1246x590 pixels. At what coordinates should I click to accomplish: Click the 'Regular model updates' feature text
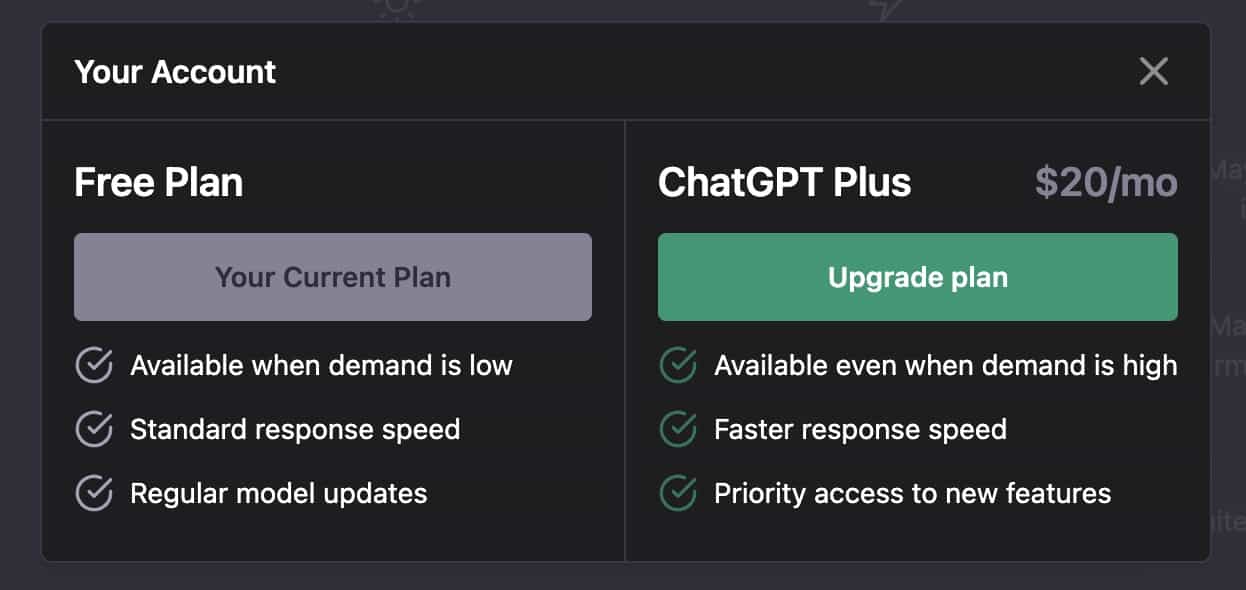(278, 493)
